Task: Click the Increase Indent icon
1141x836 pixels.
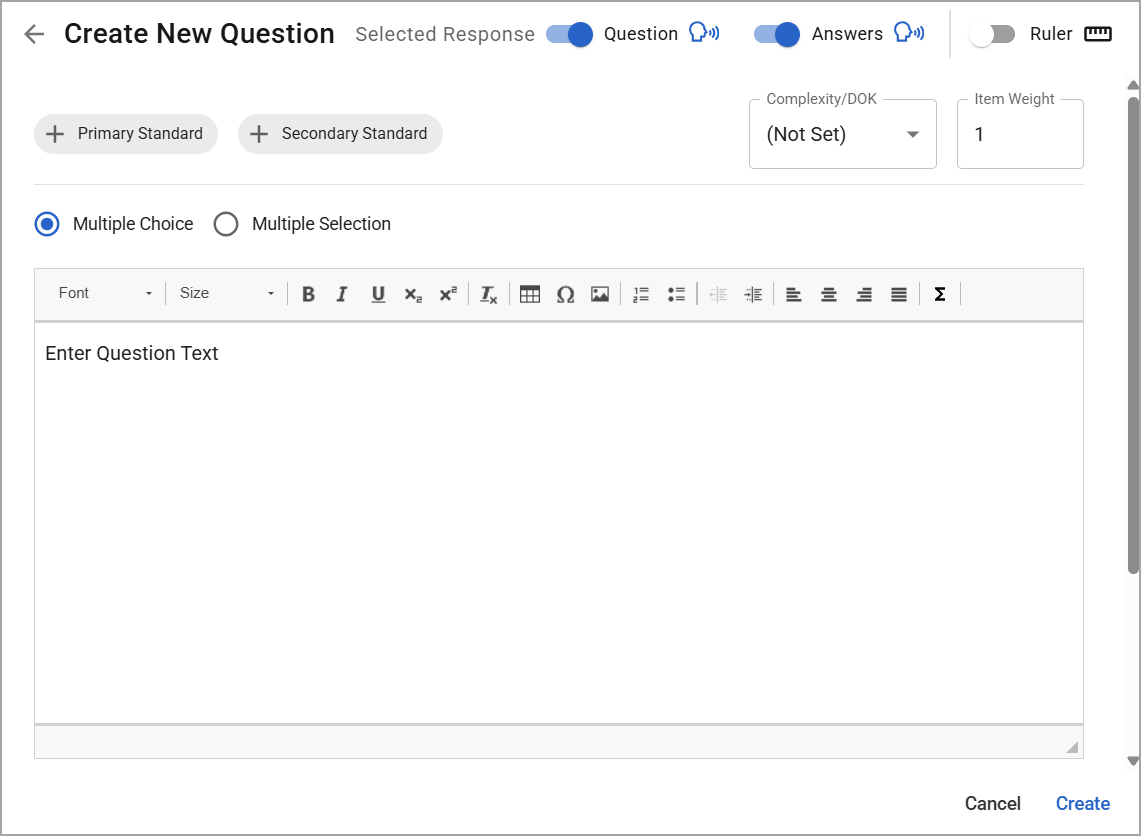Action: pos(753,294)
